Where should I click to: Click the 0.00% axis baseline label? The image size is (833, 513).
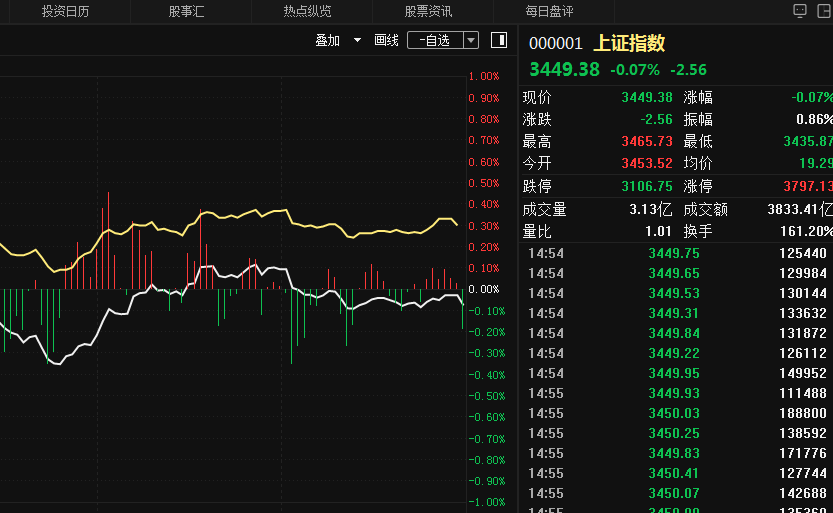pos(484,289)
